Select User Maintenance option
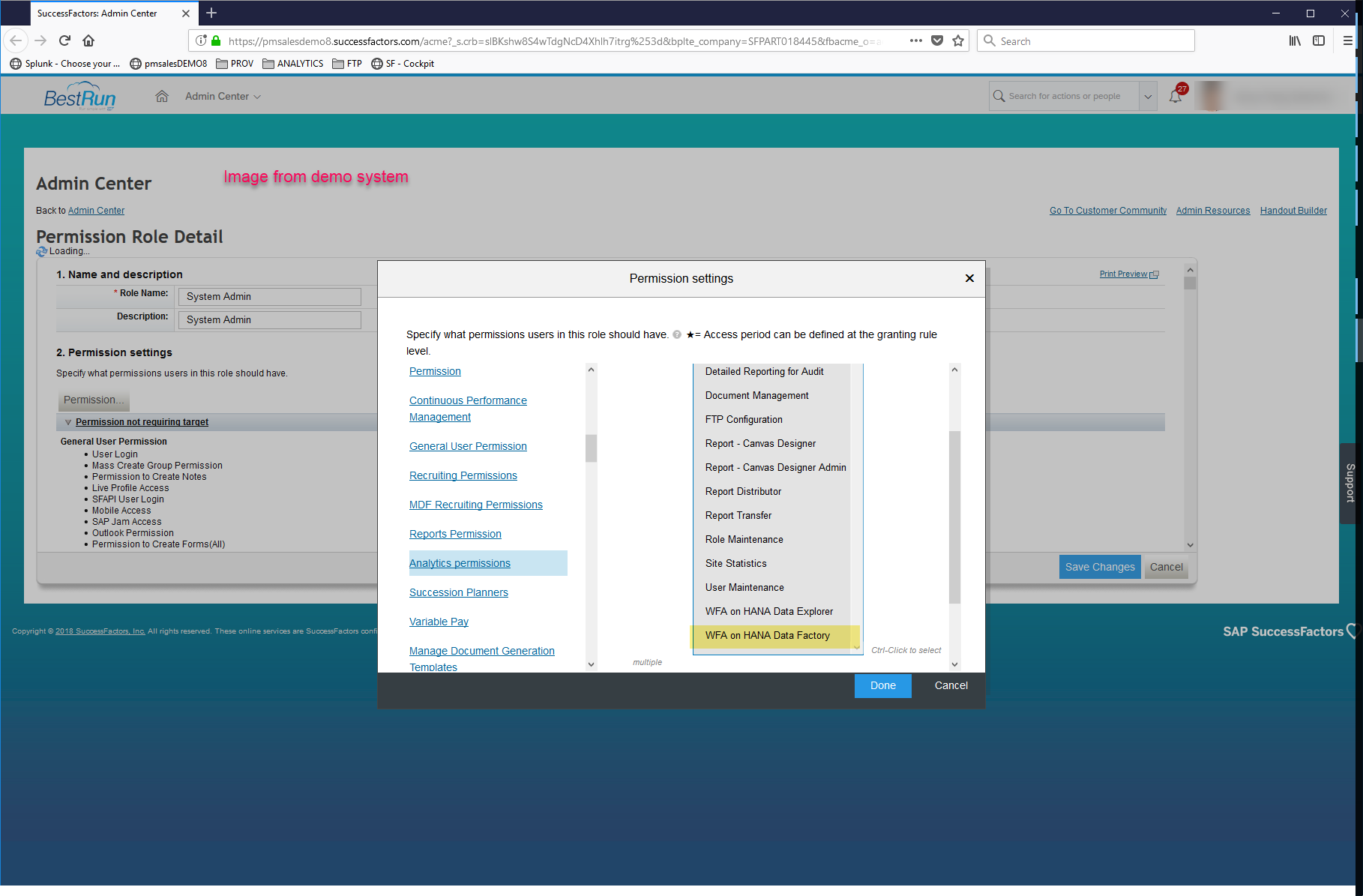Viewport: 1363px width, 896px height. pyautogui.click(x=772, y=587)
